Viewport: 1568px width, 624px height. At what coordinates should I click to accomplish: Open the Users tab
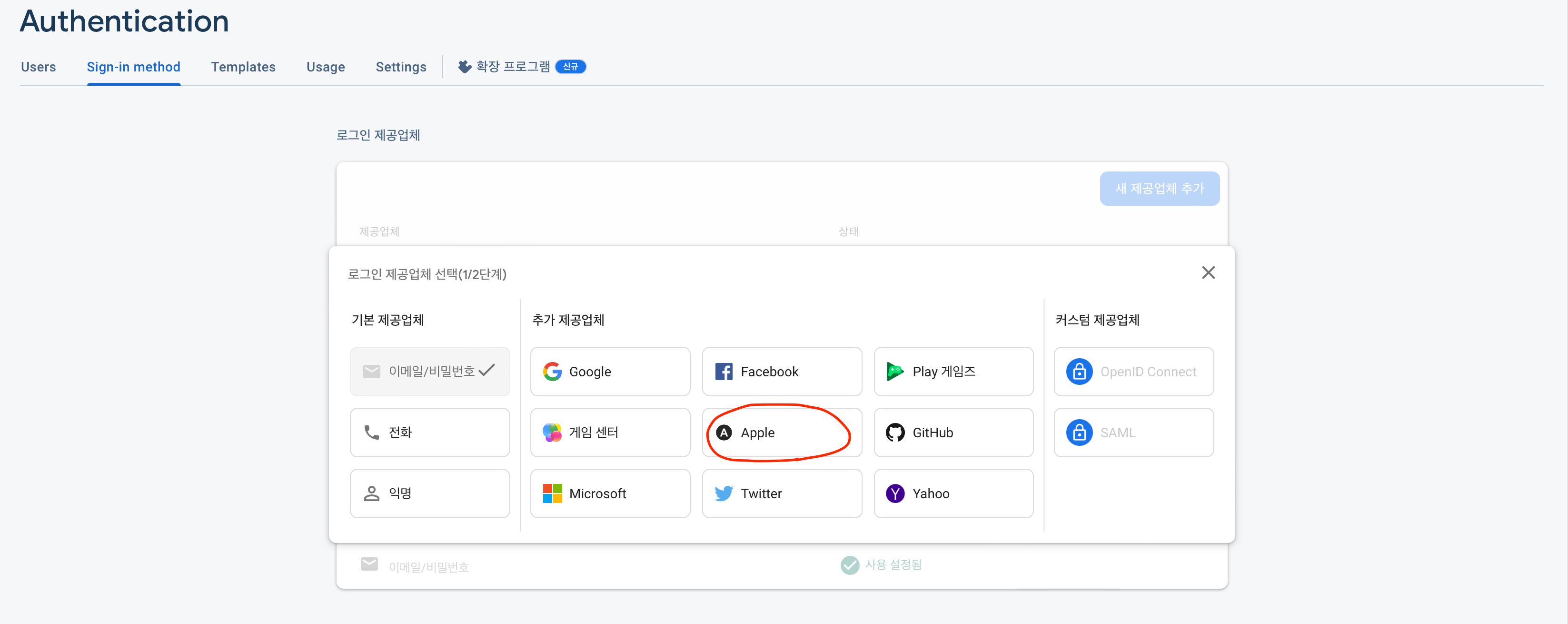39,67
